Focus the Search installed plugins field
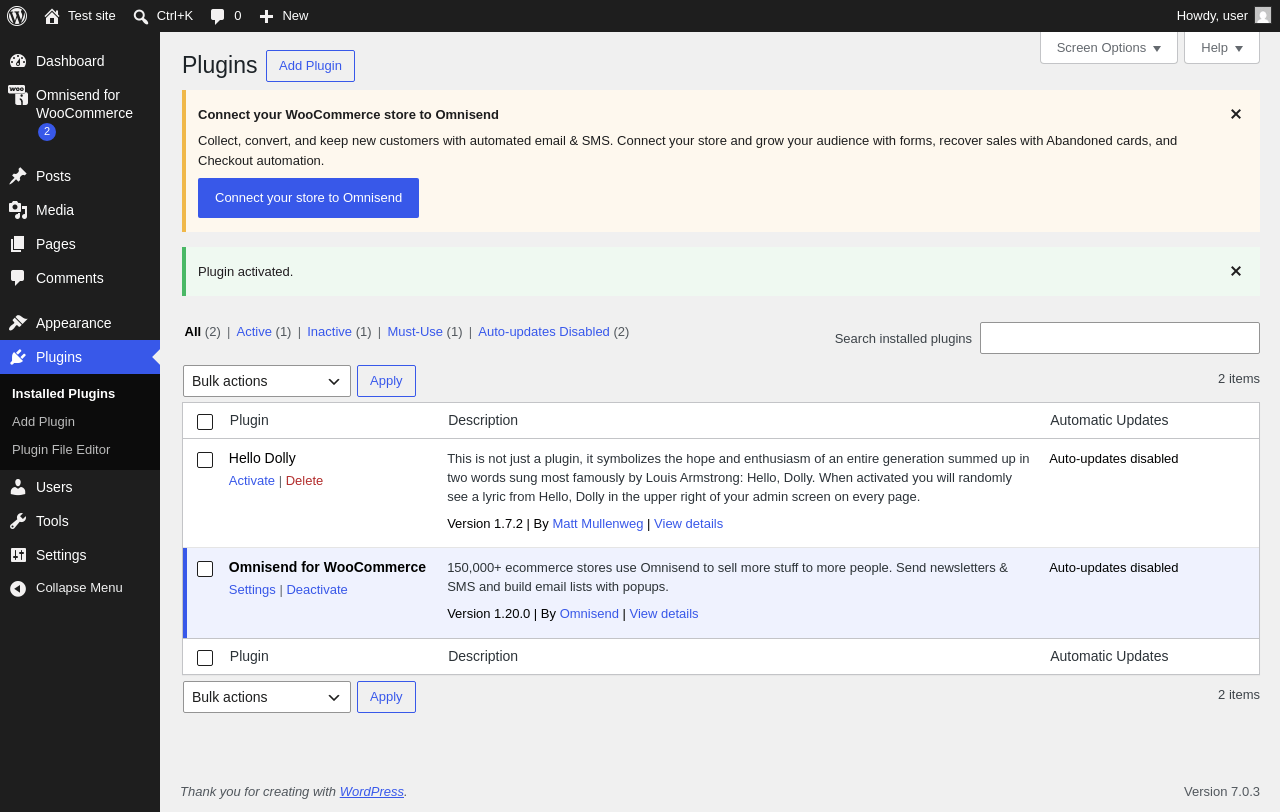This screenshot has width=1280, height=812. pyautogui.click(x=1120, y=338)
